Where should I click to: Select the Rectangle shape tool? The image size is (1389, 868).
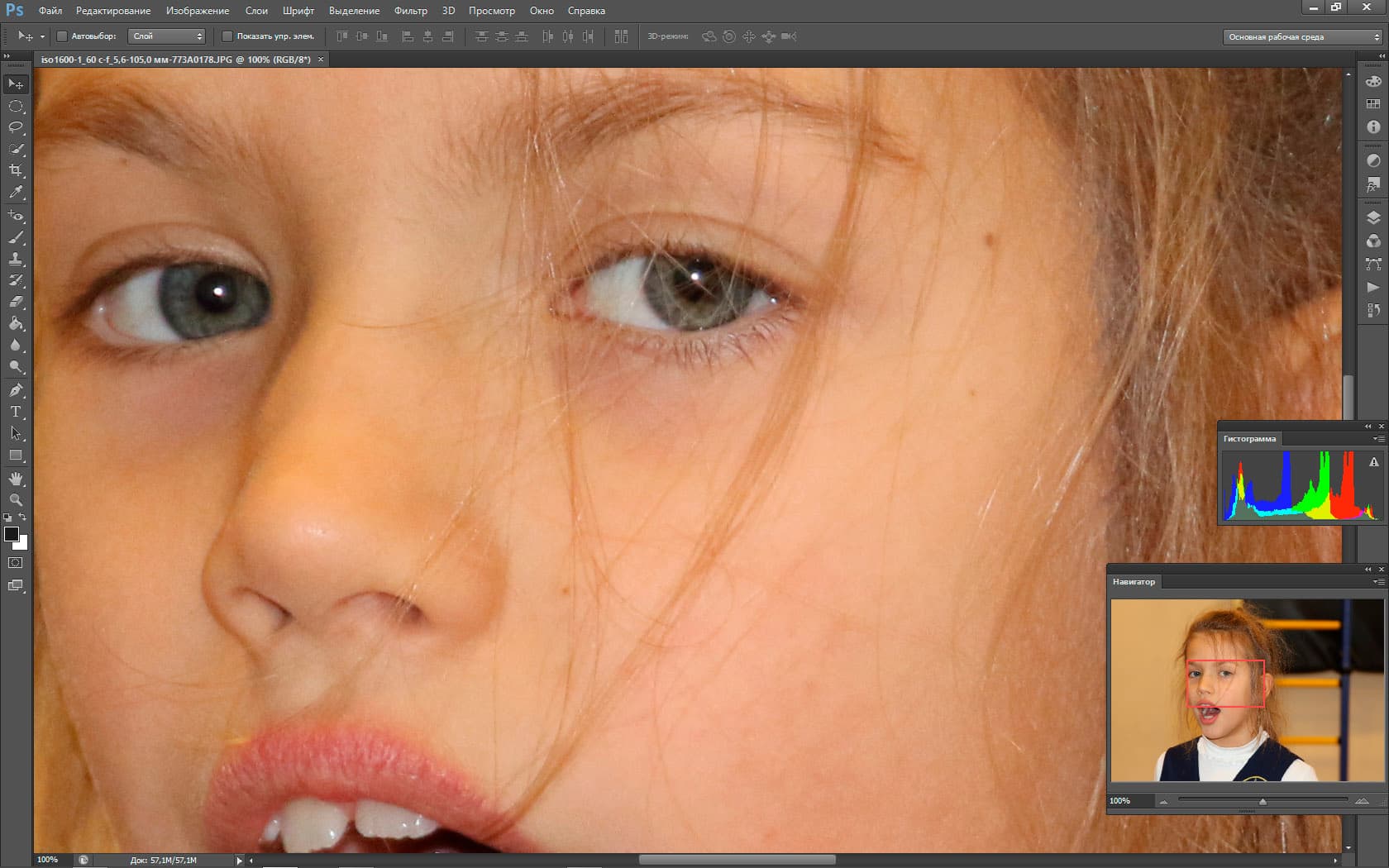[16, 455]
